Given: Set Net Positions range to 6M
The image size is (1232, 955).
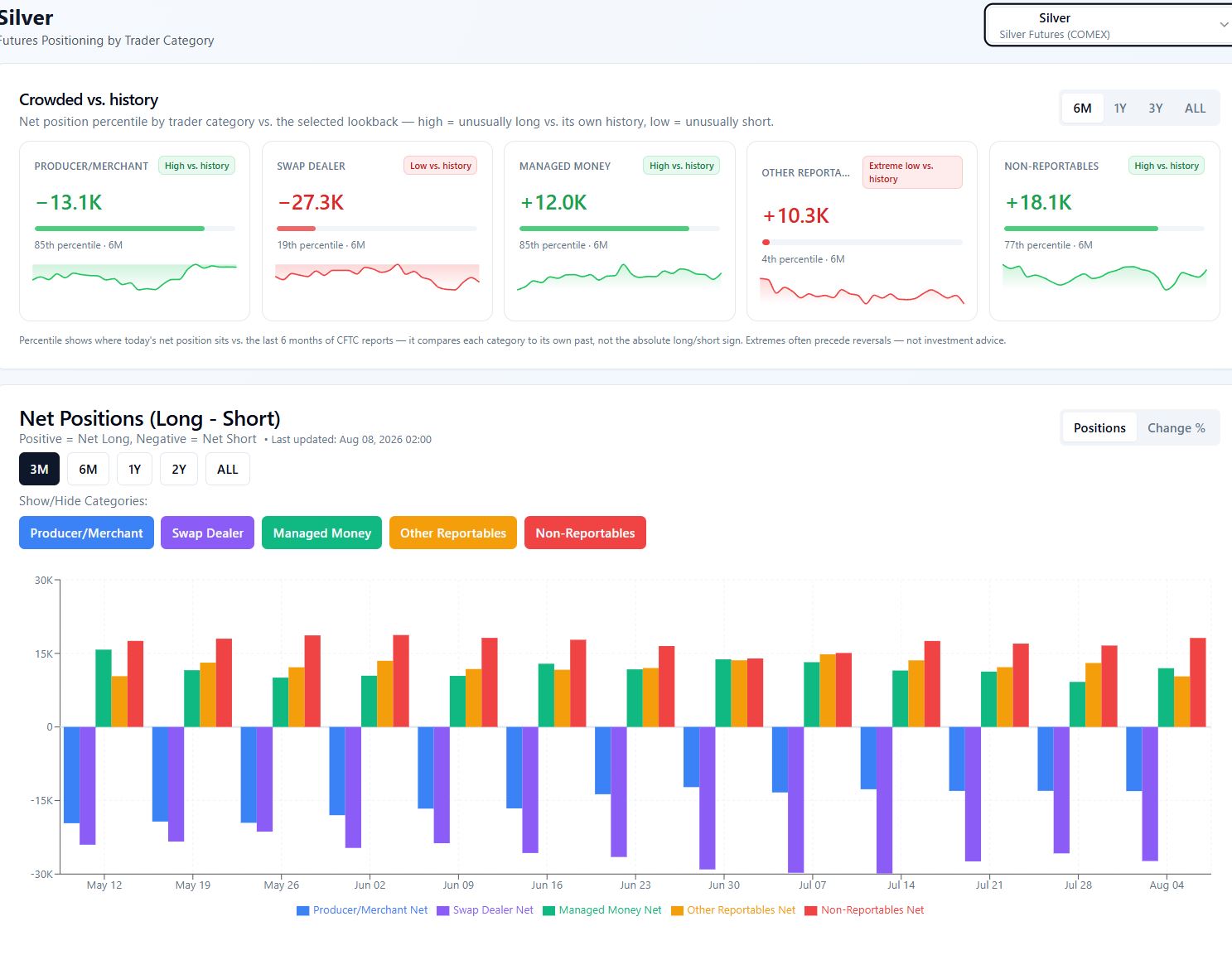Looking at the screenshot, I should [88, 469].
